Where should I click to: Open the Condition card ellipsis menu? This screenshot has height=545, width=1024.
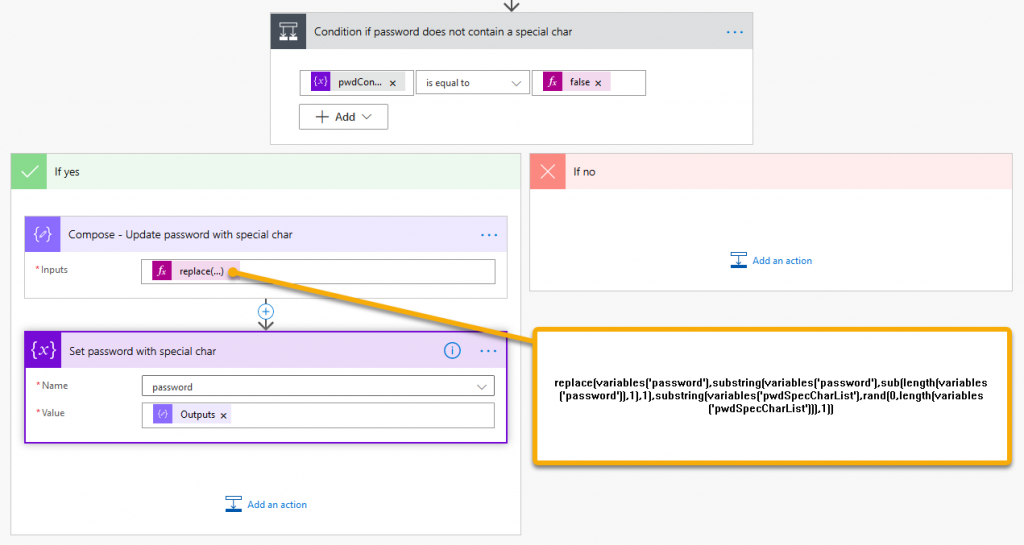point(735,32)
